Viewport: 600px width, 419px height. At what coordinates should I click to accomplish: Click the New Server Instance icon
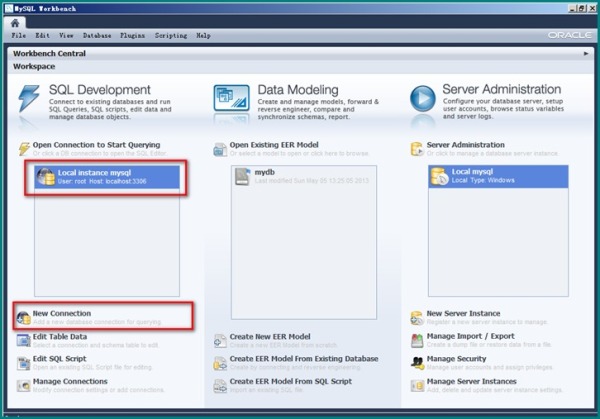(417, 318)
